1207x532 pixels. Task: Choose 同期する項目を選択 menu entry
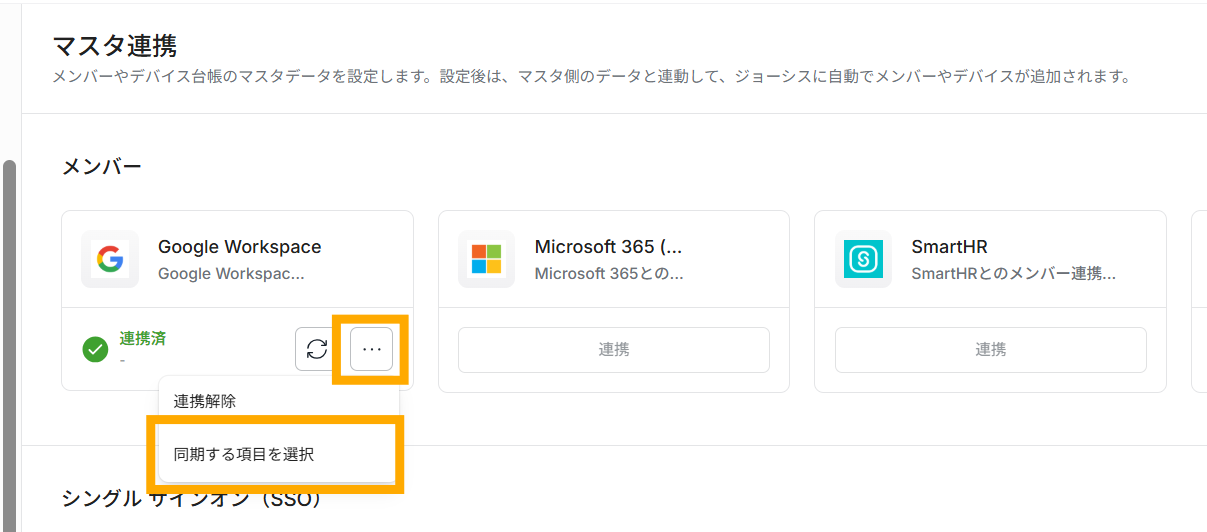click(244, 454)
